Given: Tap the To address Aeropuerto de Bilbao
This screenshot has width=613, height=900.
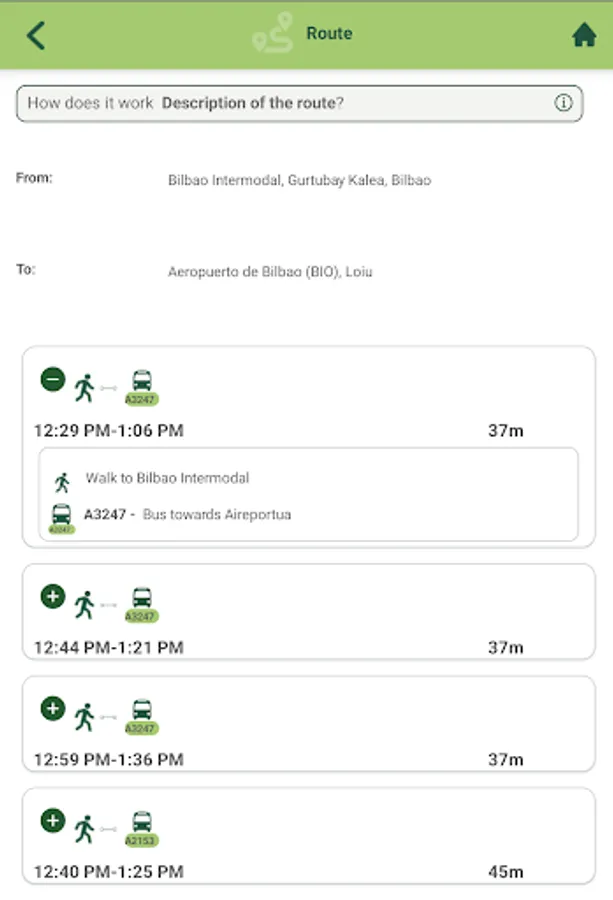Looking at the screenshot, I should [270, 271].
